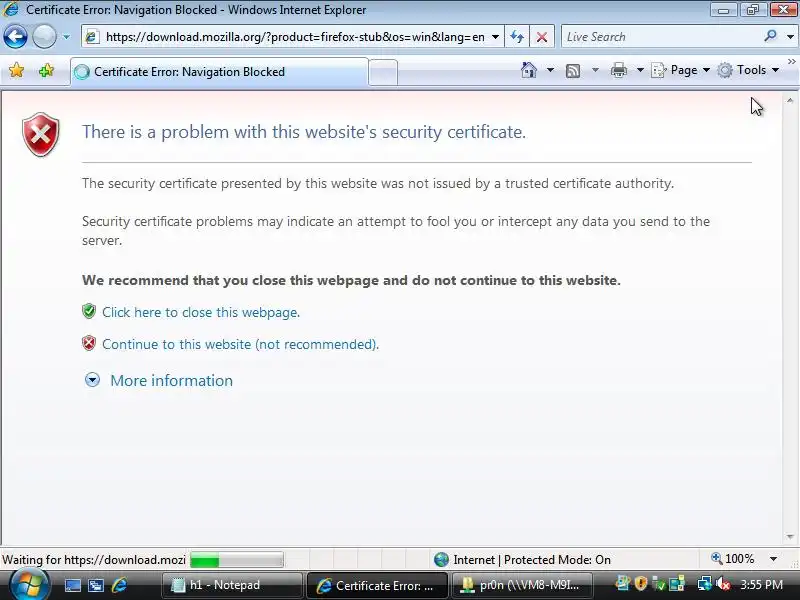Click the 3:55 PM clock

[761, 585]
